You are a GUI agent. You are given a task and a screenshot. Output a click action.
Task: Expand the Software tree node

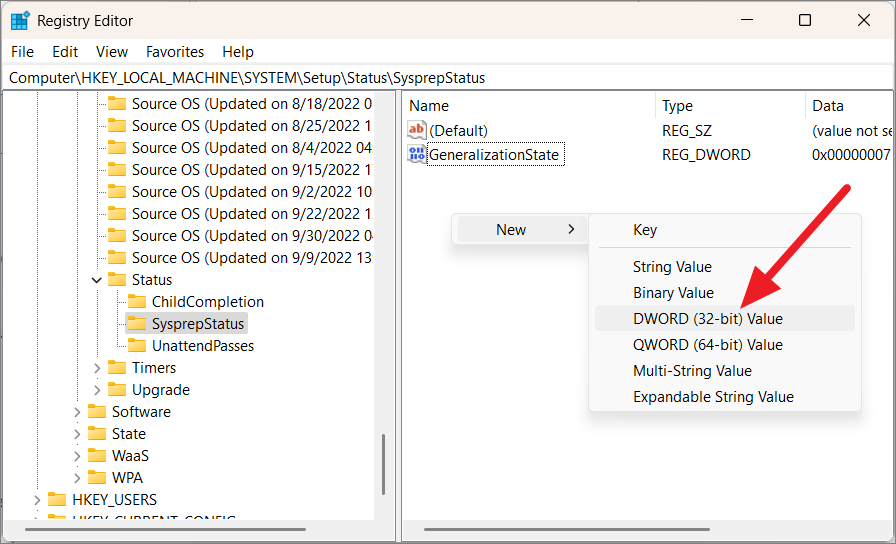[x=77, y=412]
